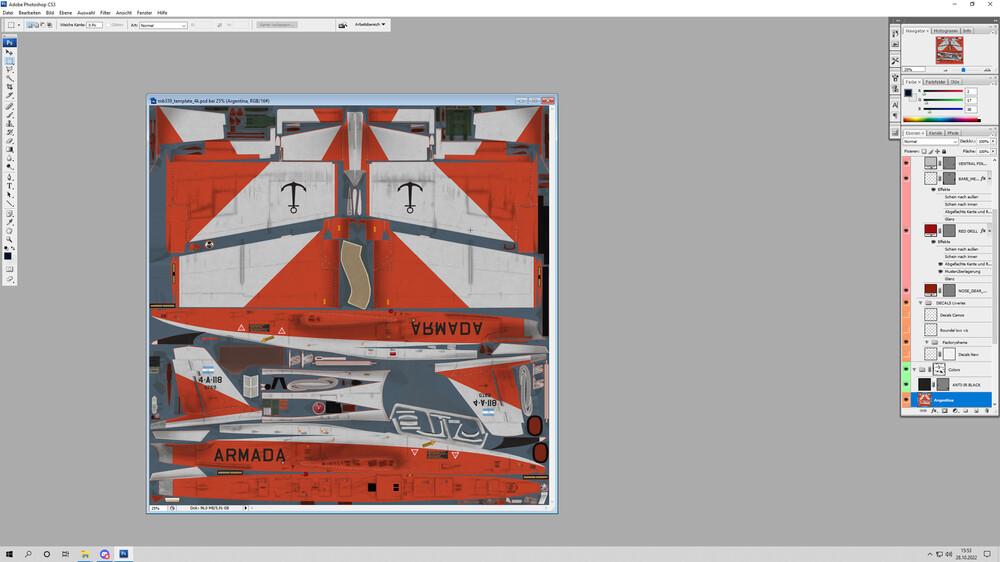Select the Rectangular Marquee tool

tap(9, 61)
